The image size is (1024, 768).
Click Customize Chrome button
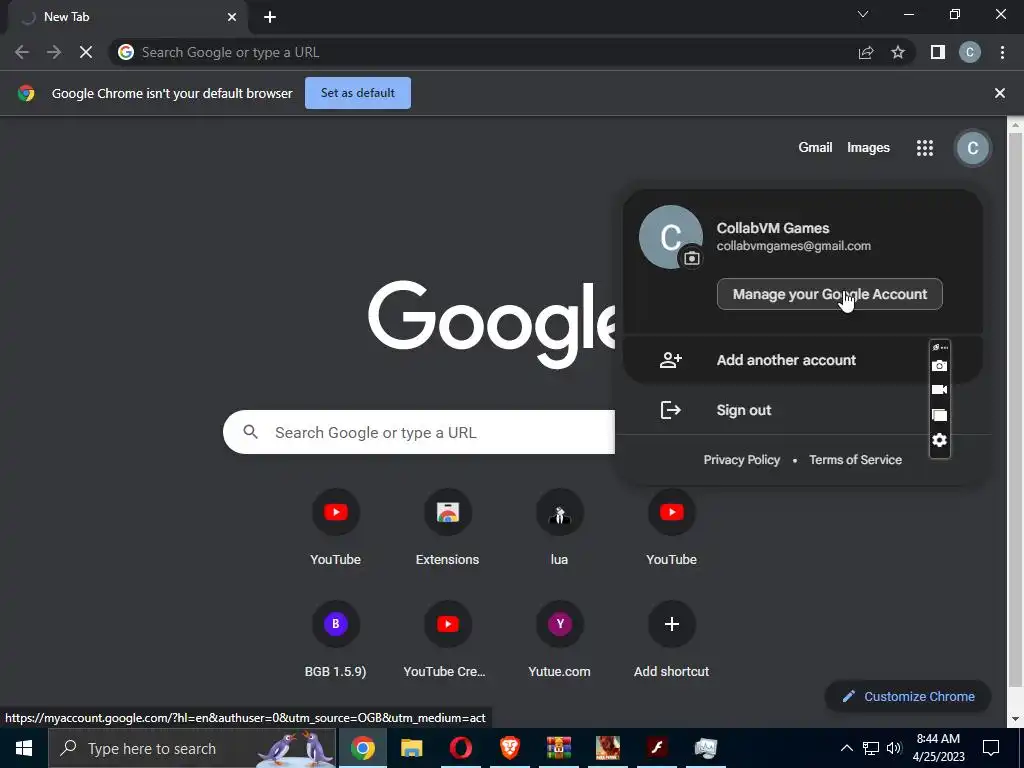pos(908,696)
